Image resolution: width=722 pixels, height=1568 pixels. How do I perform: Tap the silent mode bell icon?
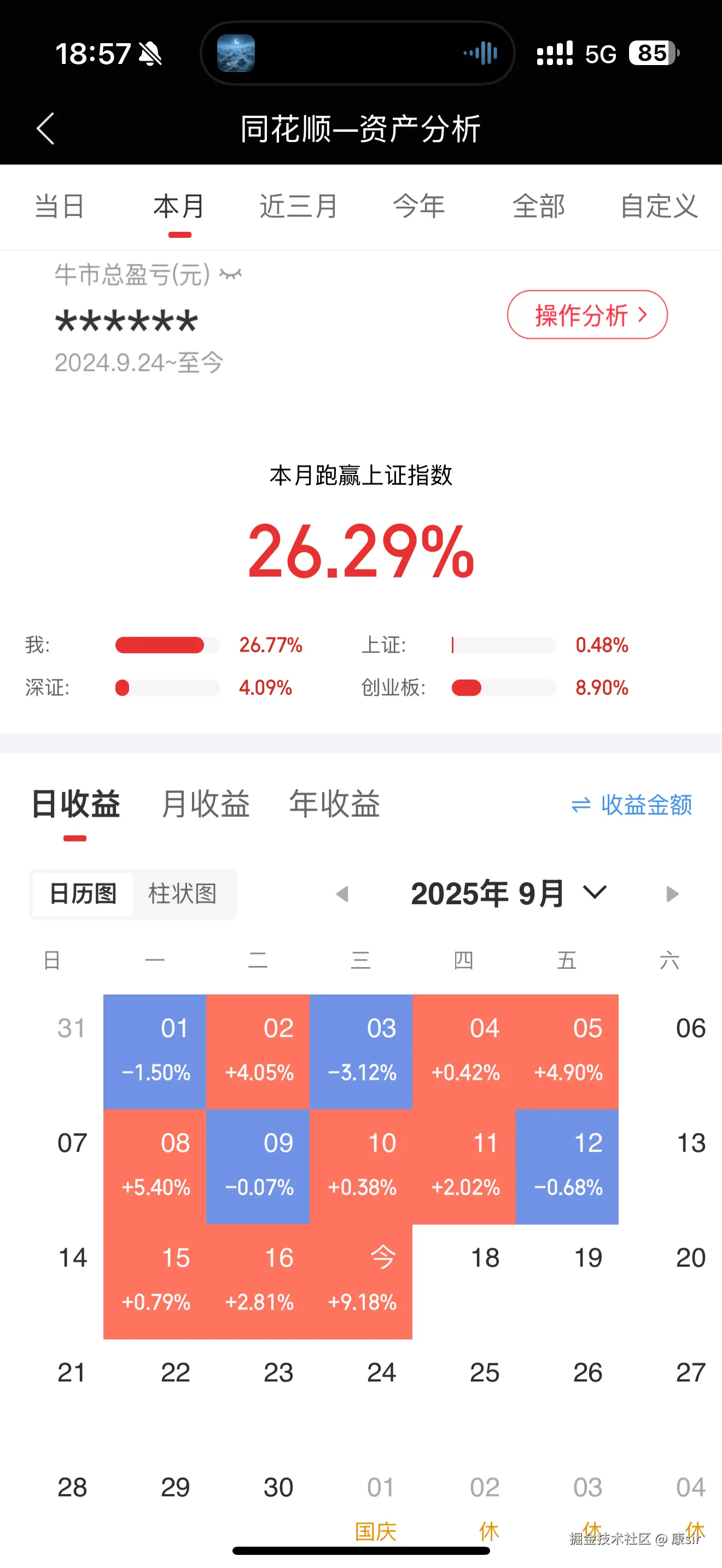pyautogui.click(x=150, y=54)
